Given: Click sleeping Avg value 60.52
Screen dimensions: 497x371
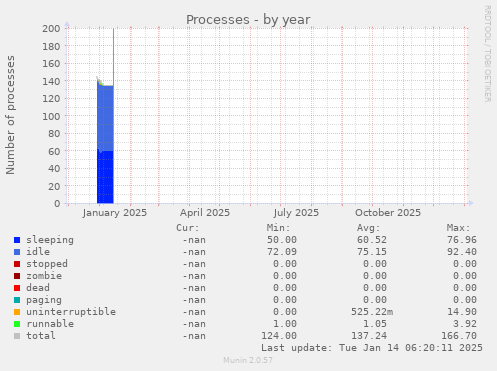Looking at the screenshot, I should pos(372,240).
